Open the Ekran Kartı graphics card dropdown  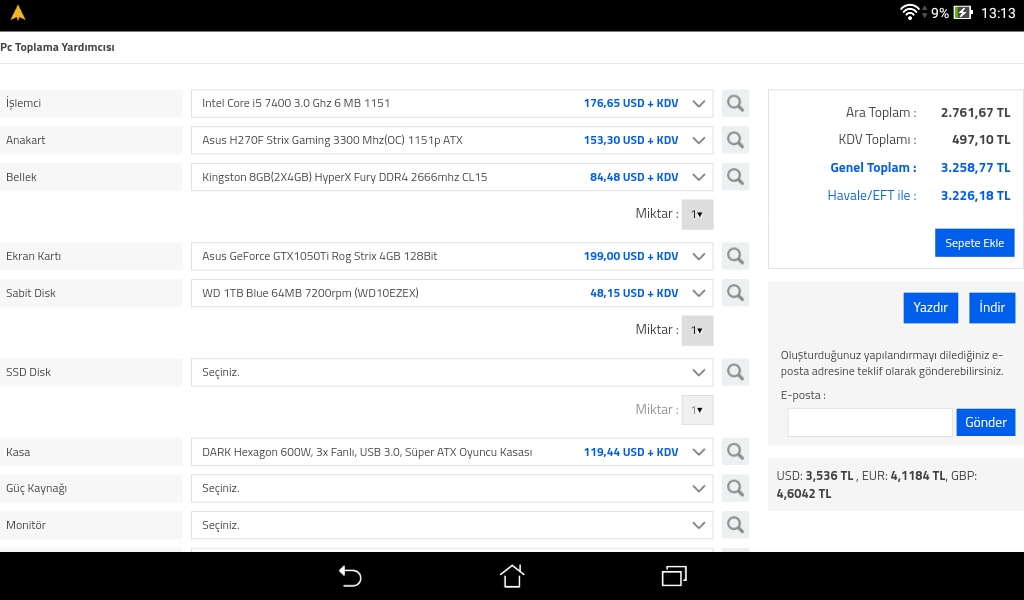pos(452,256)
